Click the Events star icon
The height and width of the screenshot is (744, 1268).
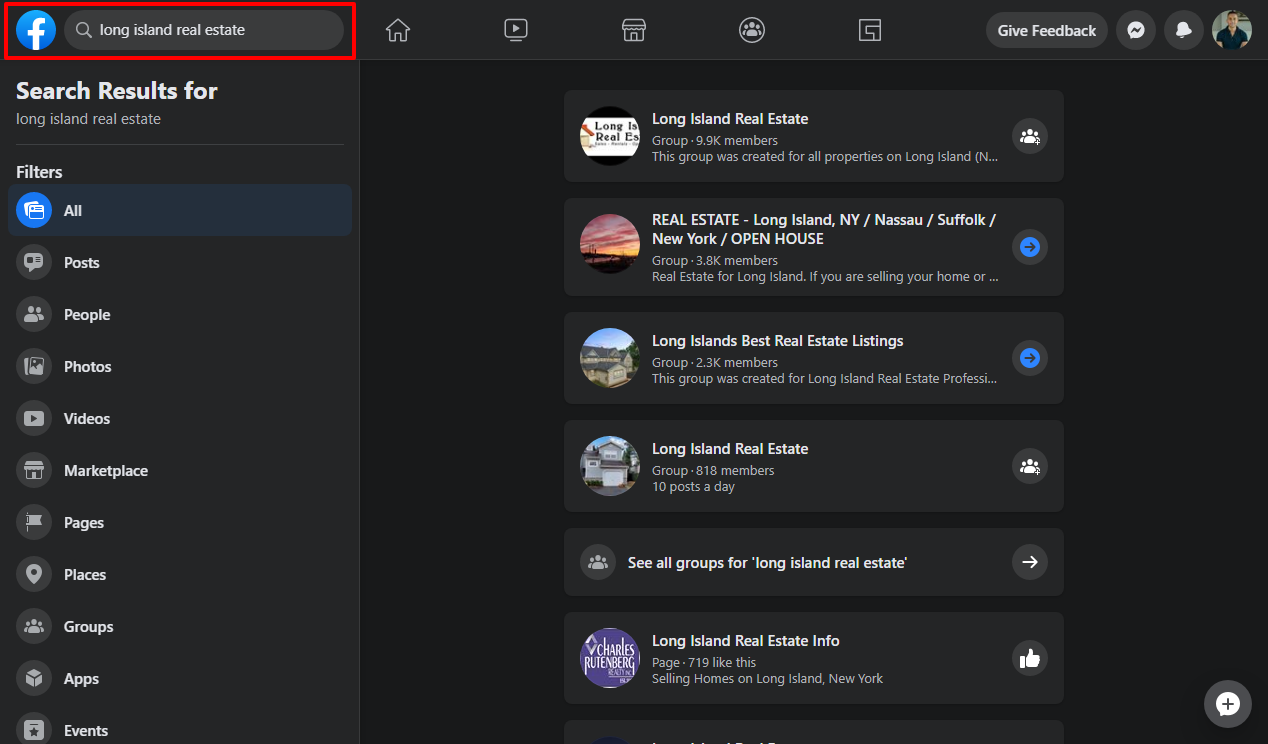[x=34, y=730]
